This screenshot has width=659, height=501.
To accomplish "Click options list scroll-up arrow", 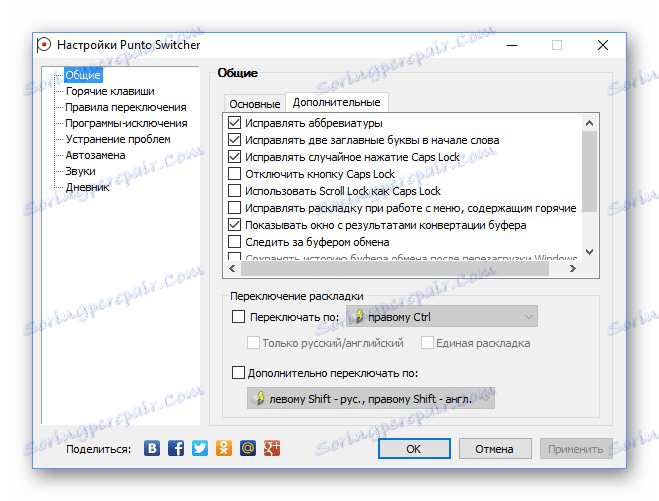I will pos(589,123).
